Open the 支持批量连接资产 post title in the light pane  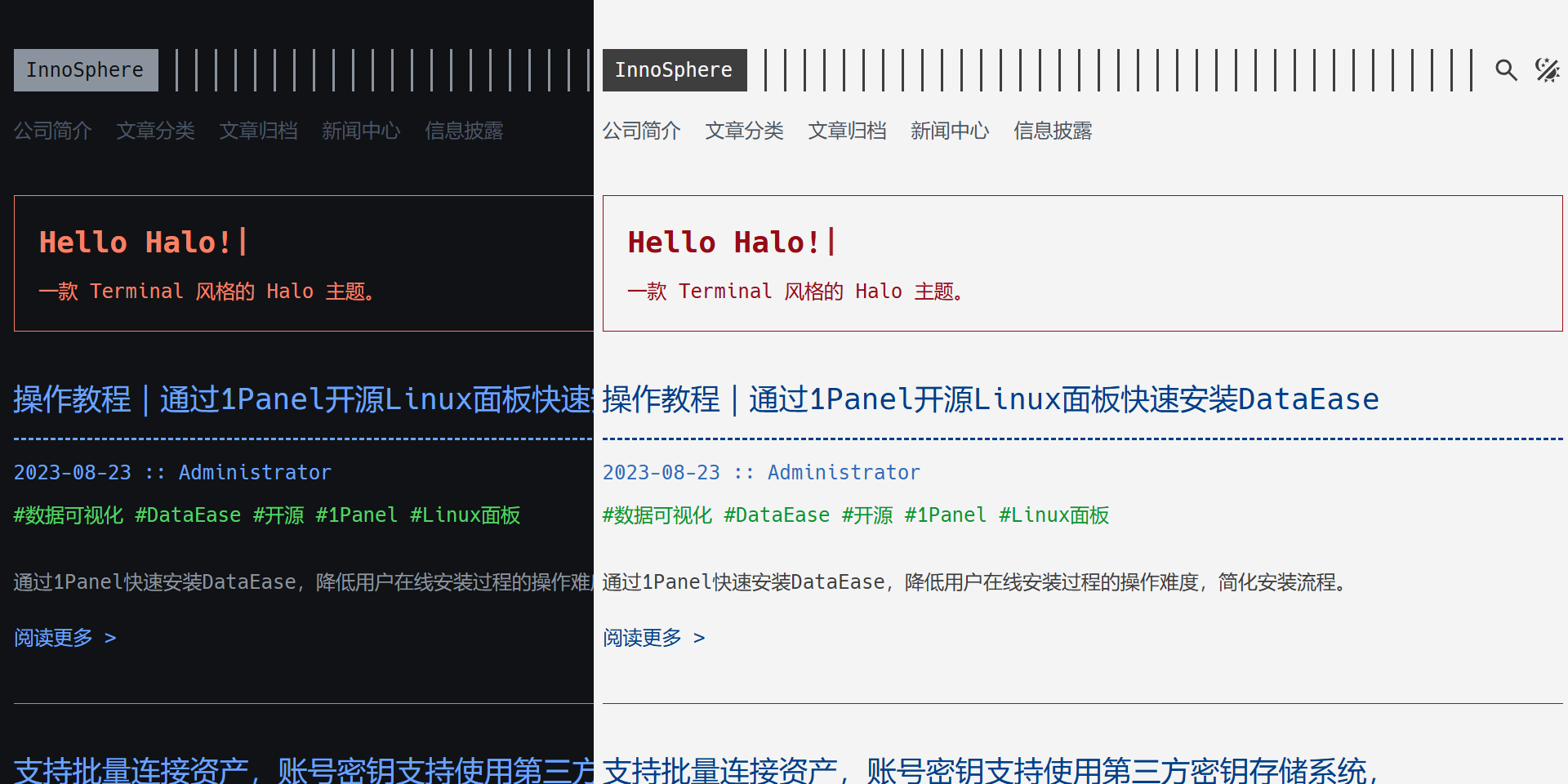pyautogui.click(x=990, y=770)
